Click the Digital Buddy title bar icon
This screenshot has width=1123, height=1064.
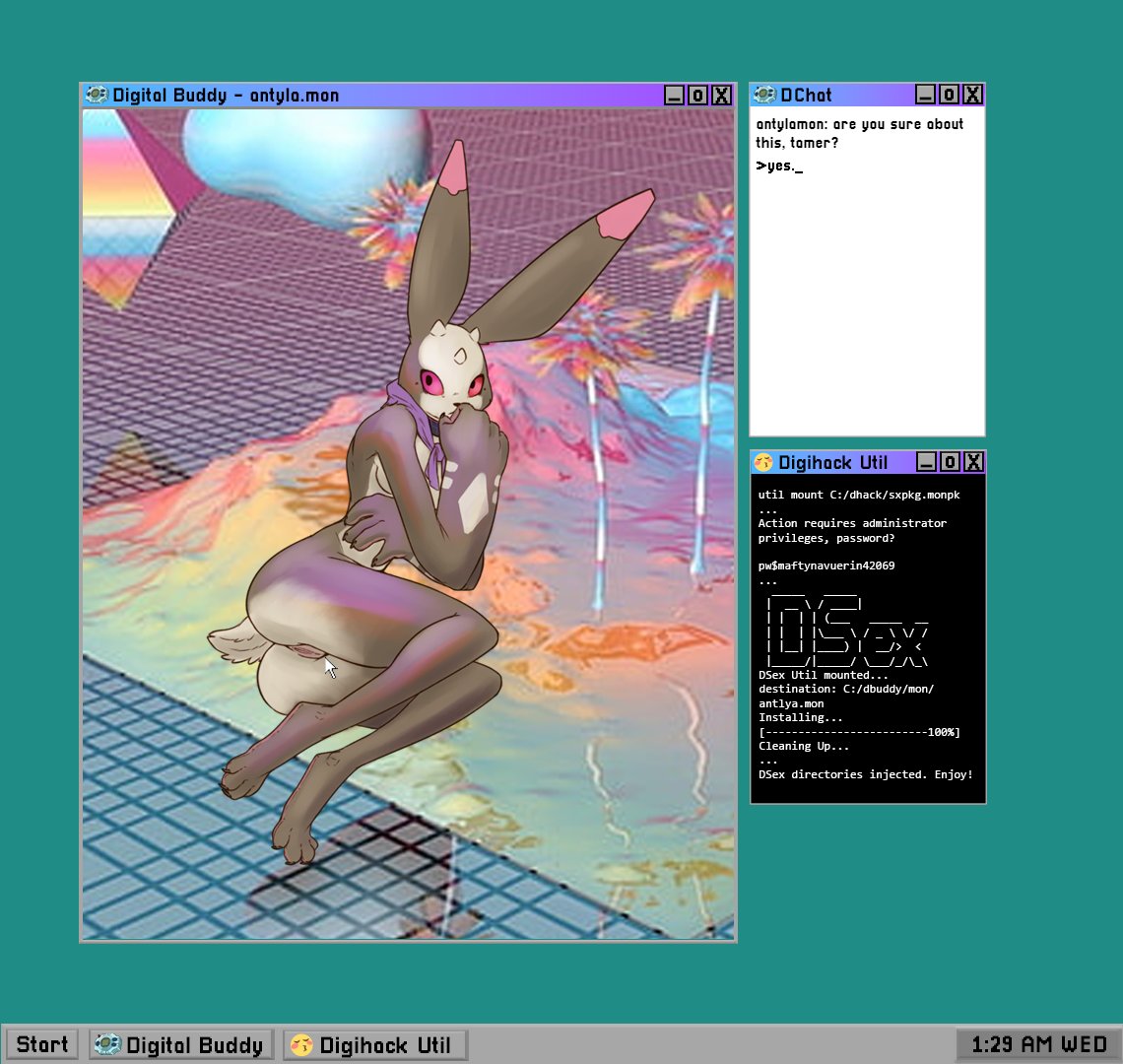tap(97, 95)
